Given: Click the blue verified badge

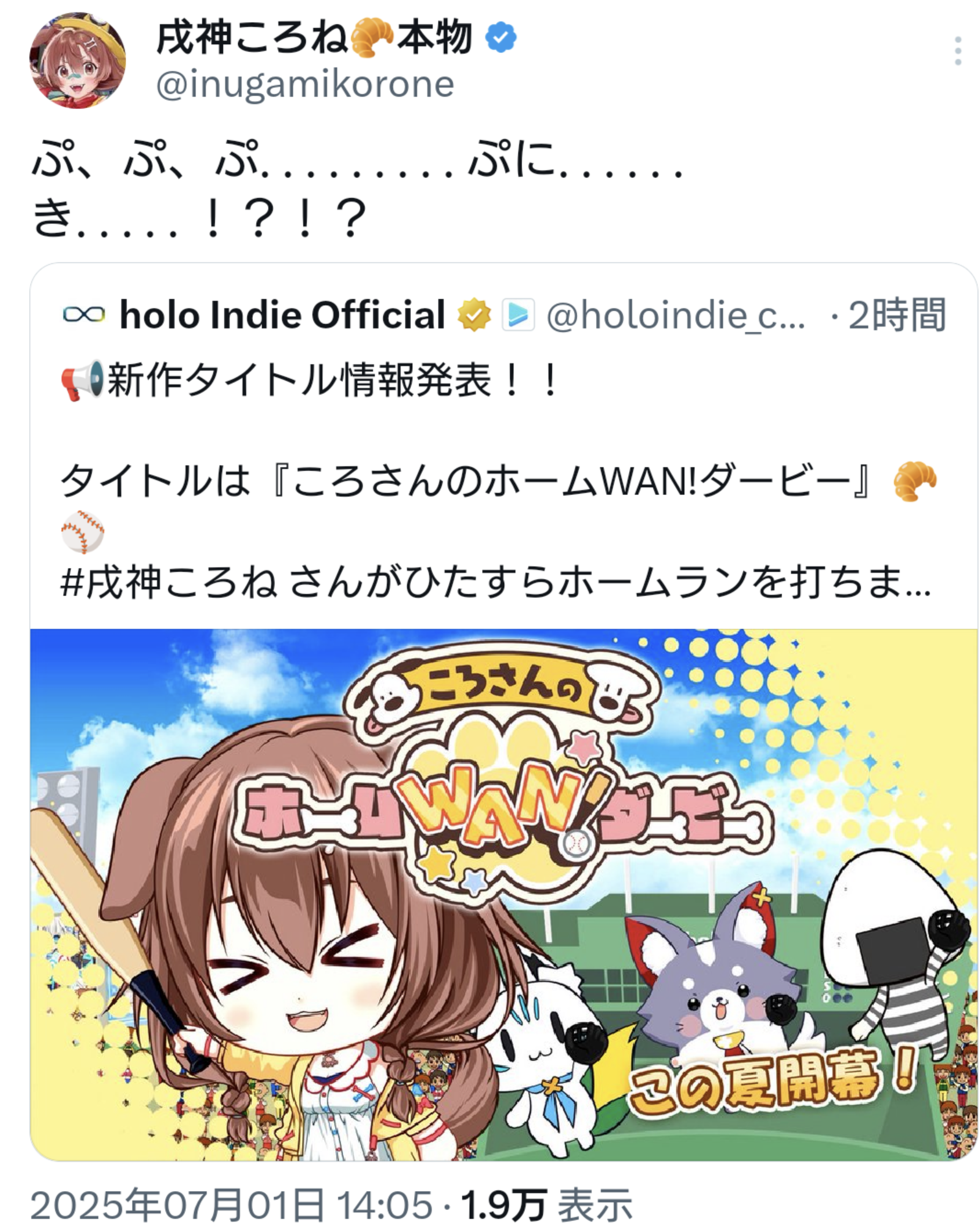Looking at the screenshot, I should [x=501, y=38].
